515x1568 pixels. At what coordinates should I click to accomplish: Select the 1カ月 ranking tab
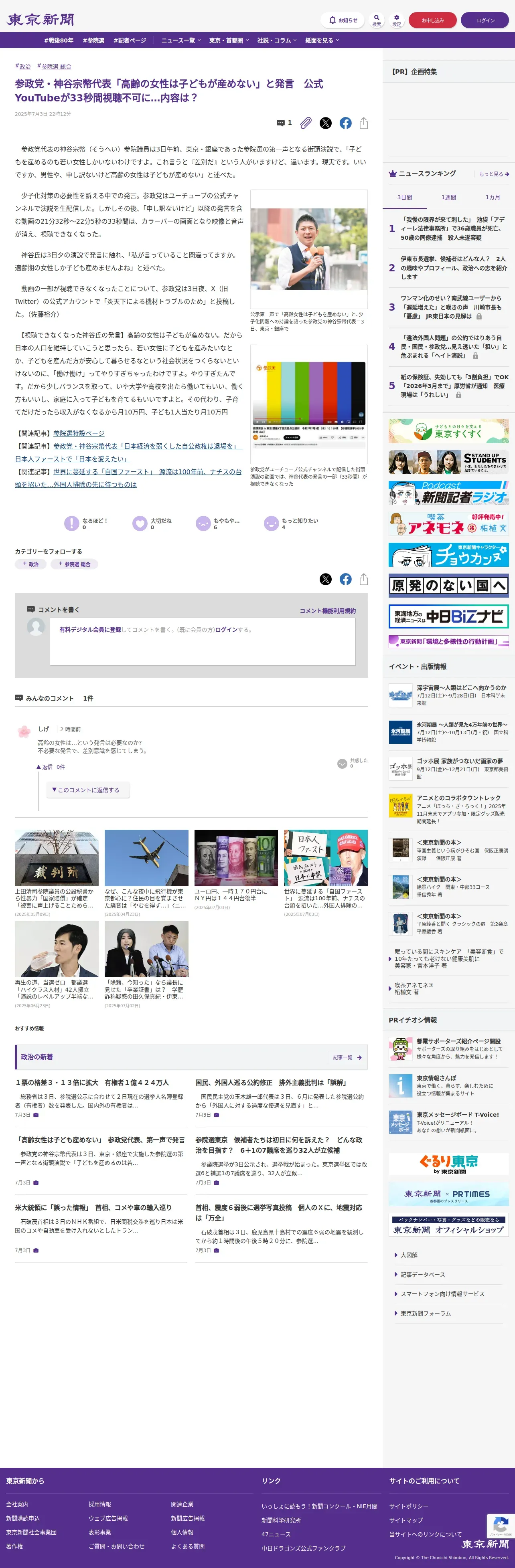[493, 197]
